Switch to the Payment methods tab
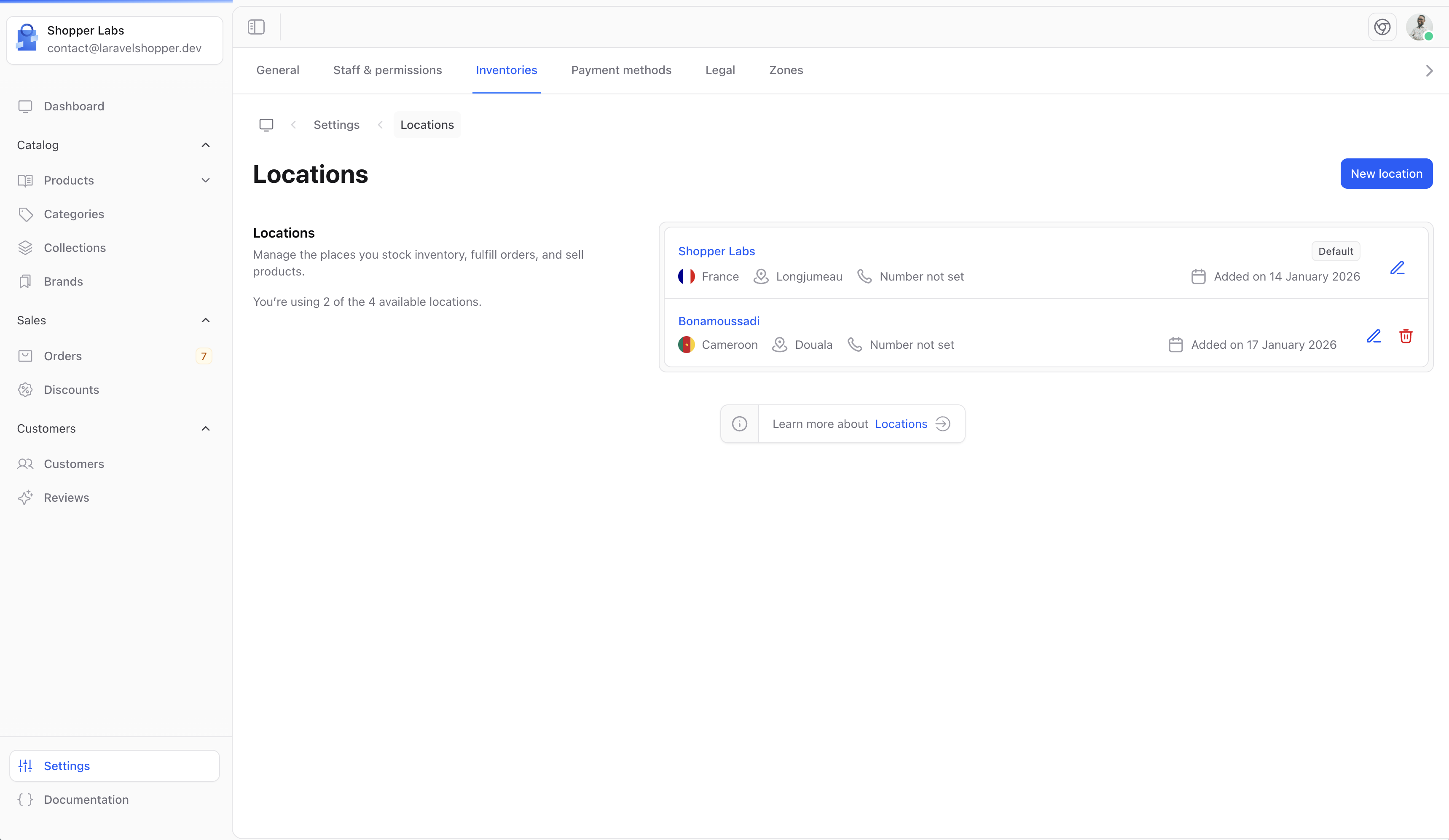This screenshot has height=840, width=1449. point(621,70)
